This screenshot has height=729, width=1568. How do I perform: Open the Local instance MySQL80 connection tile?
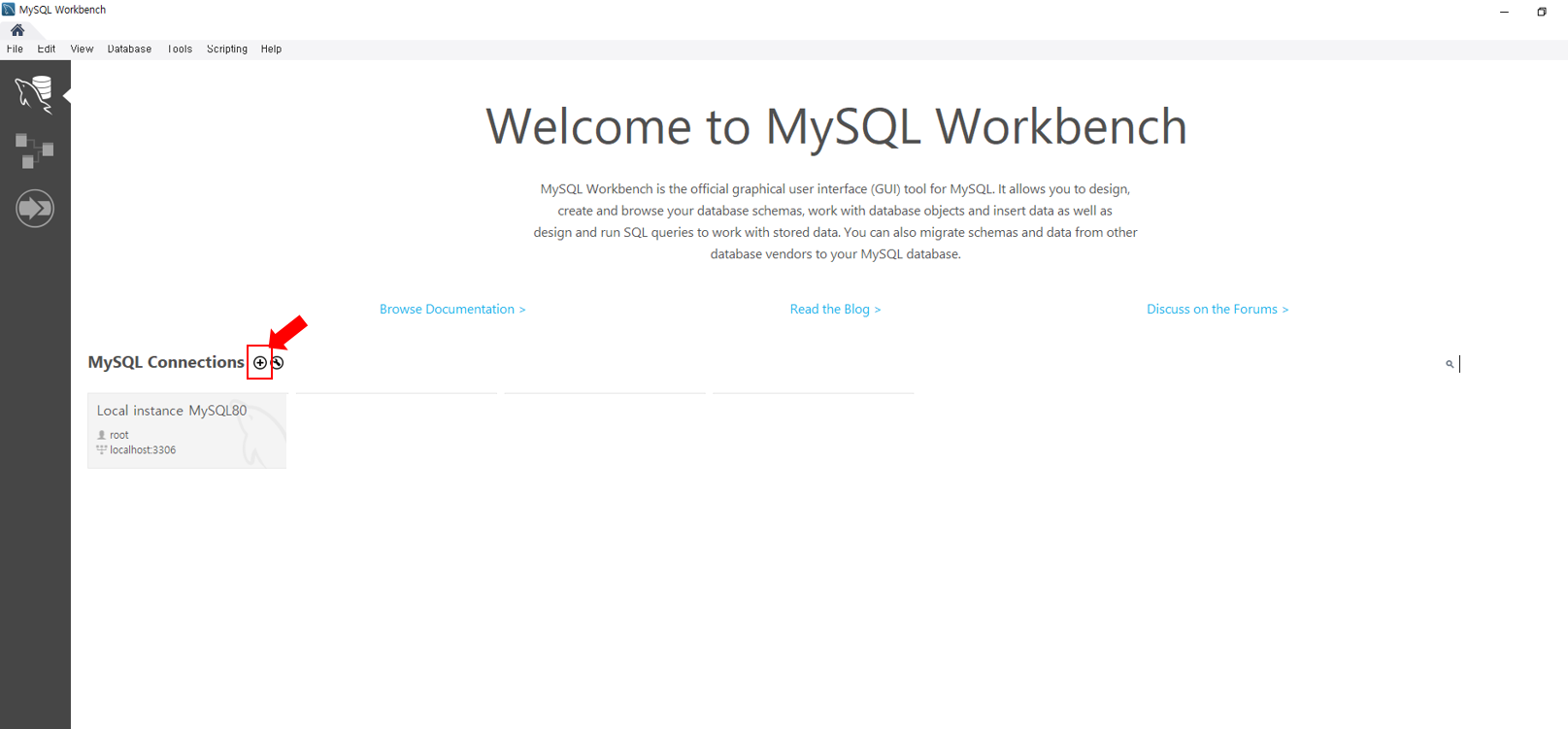[x=186, y=430]
